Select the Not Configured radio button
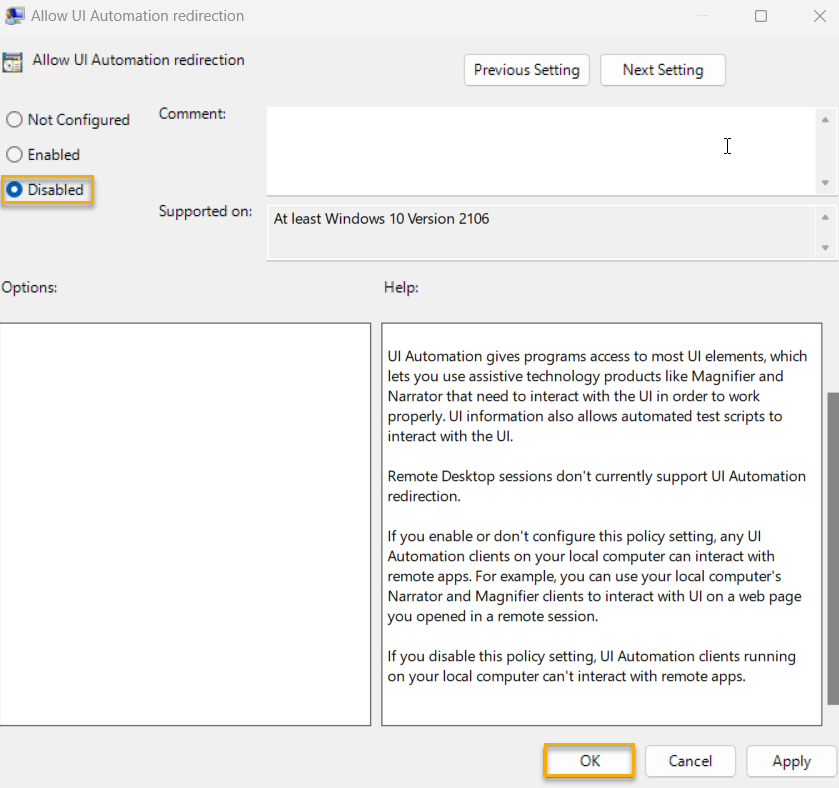 [14, 119]
